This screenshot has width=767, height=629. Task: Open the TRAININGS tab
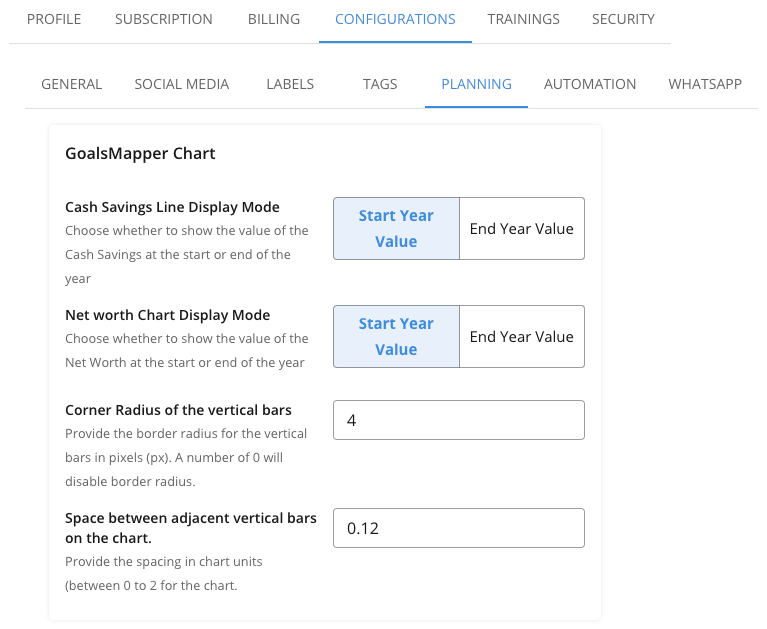coord(524,19)
